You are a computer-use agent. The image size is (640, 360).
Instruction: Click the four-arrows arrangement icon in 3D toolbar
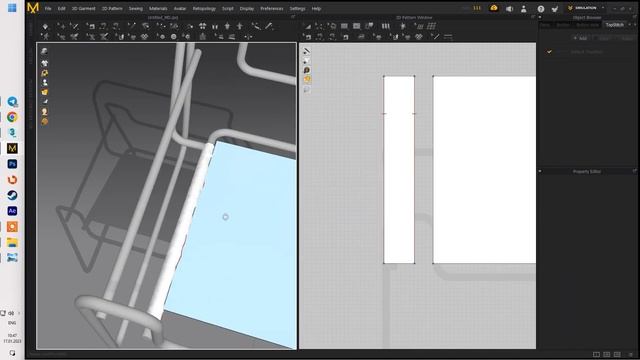(202, 27)
